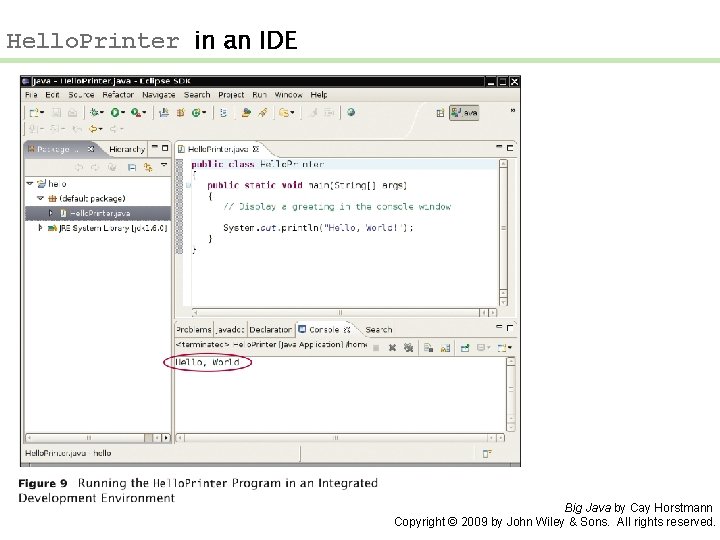Screen dimensions: 720x540
Task: Click the globe icon in the toolbar
Action: tap(351, 112)
